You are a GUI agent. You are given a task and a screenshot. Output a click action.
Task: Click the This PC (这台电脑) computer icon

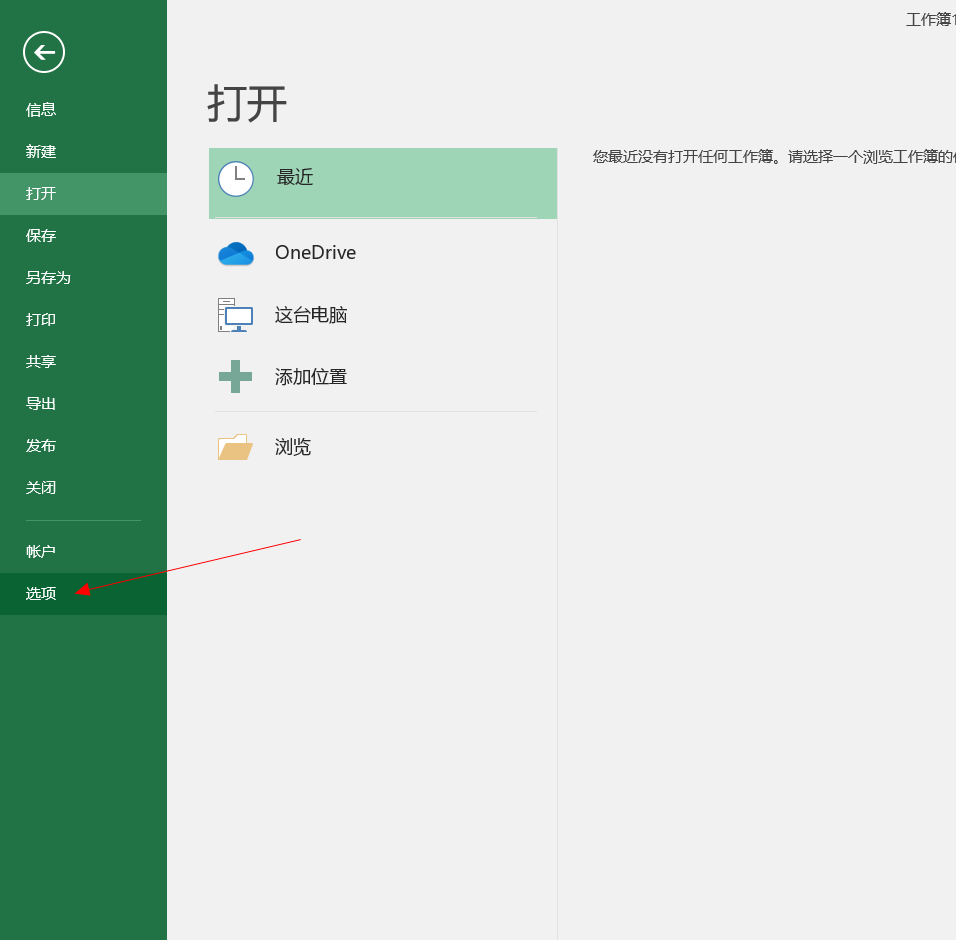tap(236, 315)
